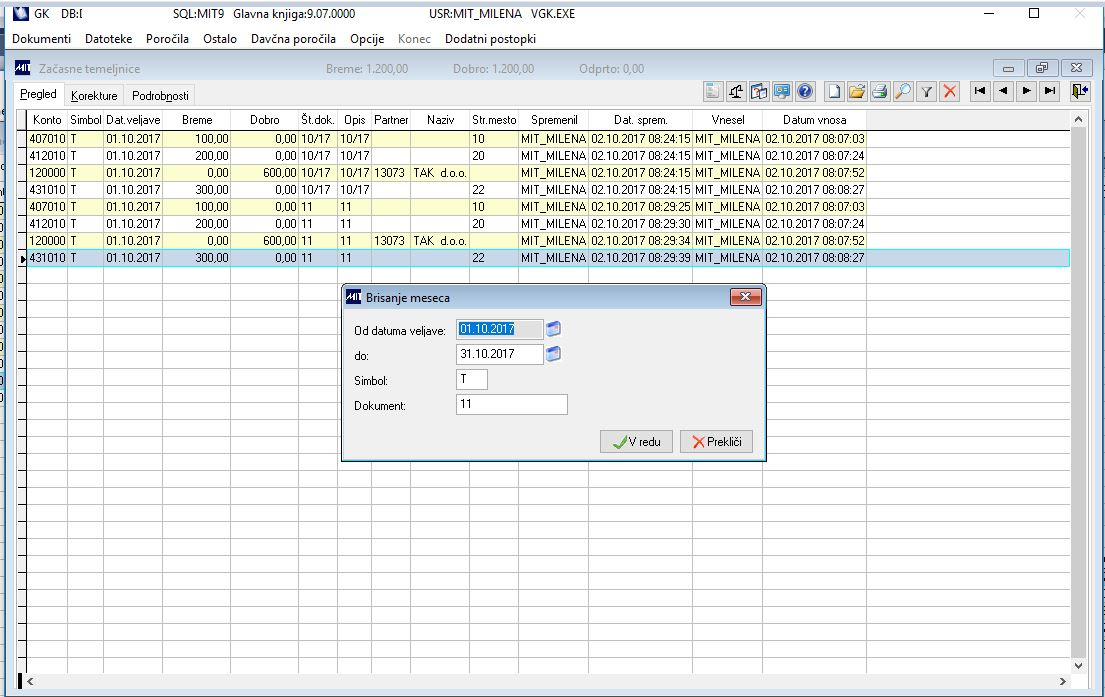Open calendar picker for 'Od datuma veljave'
Viewport: 1105px width, 697px height.
point(554,329)
